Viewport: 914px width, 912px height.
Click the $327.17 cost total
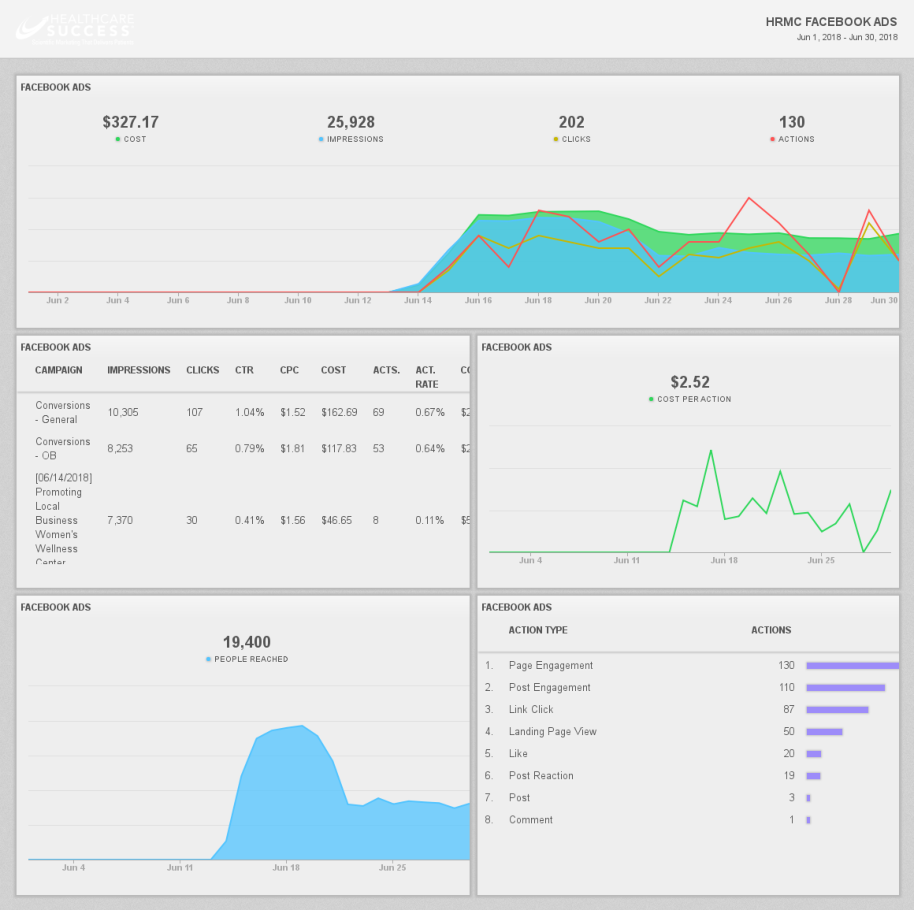(x=131, y=122)
